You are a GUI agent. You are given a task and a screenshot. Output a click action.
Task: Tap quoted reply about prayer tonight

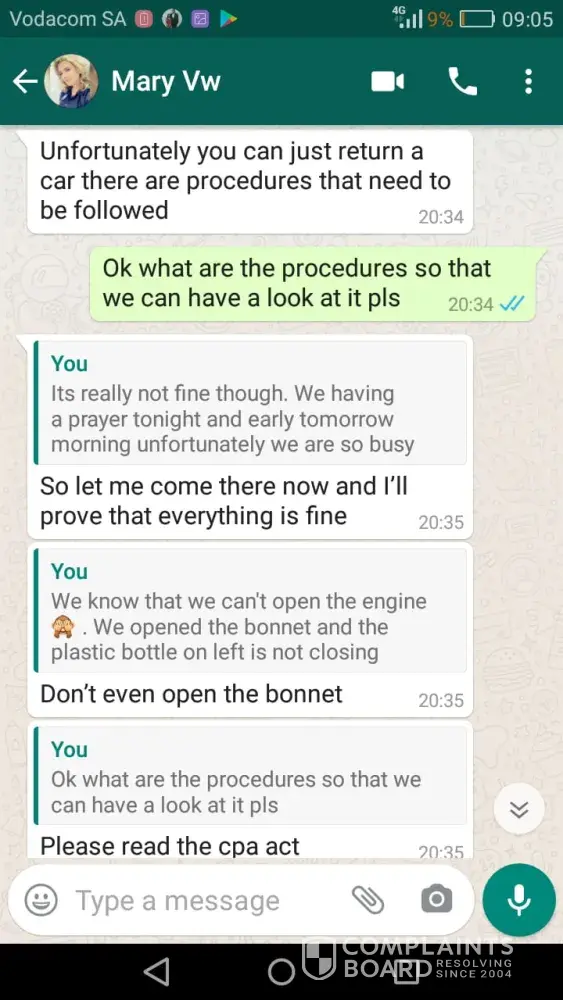pyautogui.click(x=251, y=402)
